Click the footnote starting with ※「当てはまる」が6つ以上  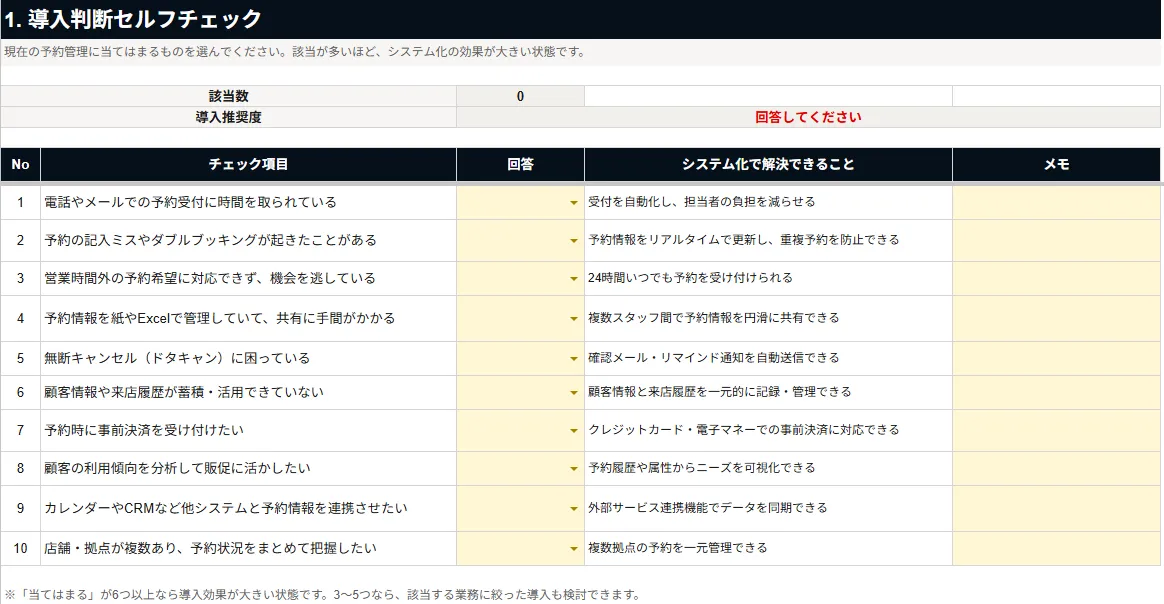point(322,594)
